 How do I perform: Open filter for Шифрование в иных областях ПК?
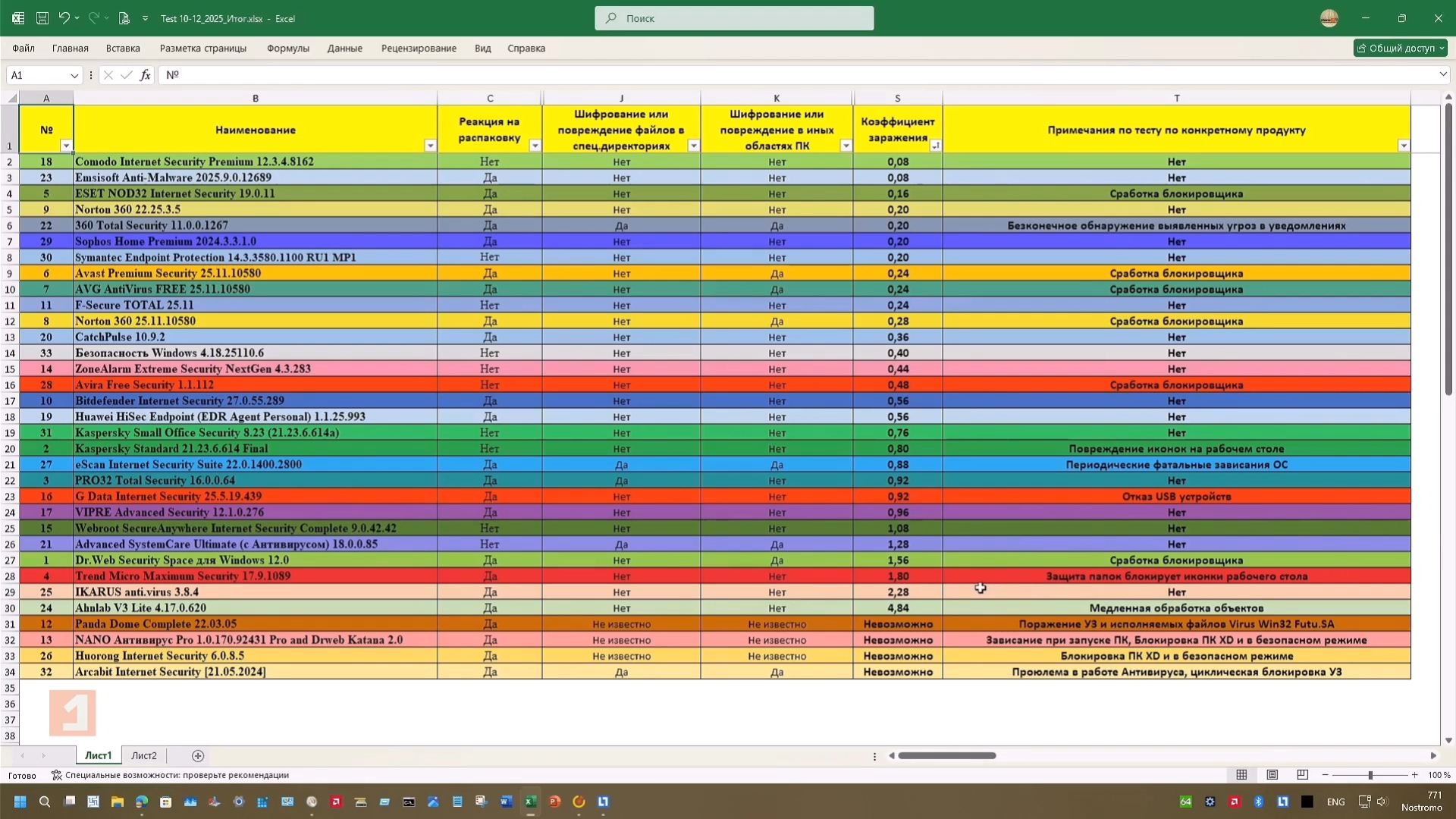pos(846,146)
